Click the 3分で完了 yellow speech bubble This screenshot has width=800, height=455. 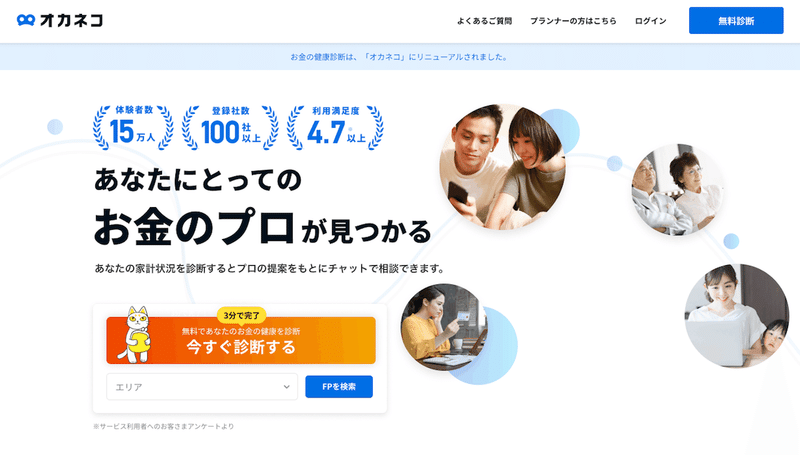(x=241, y=316)
